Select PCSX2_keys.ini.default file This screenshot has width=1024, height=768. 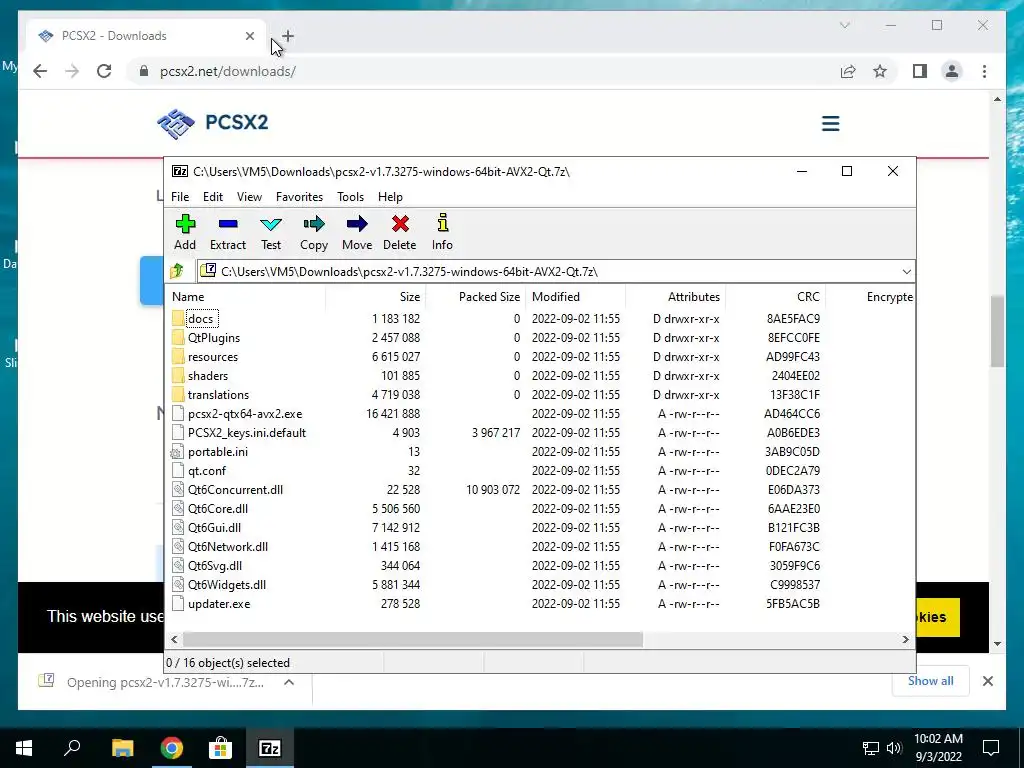(x=246, y=432)
